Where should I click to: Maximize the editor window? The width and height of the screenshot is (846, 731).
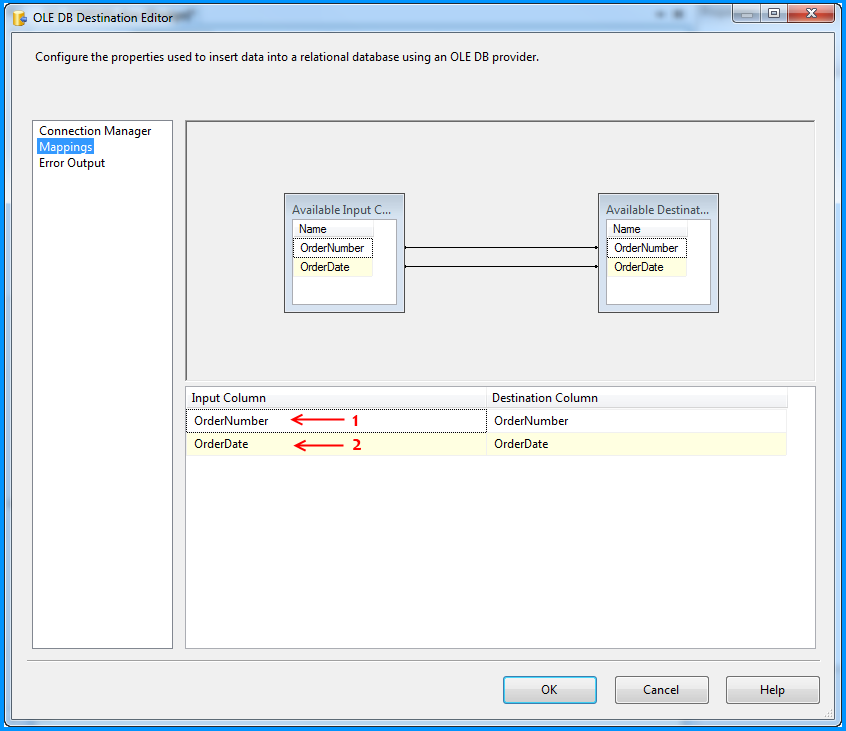tap(774, 13)
